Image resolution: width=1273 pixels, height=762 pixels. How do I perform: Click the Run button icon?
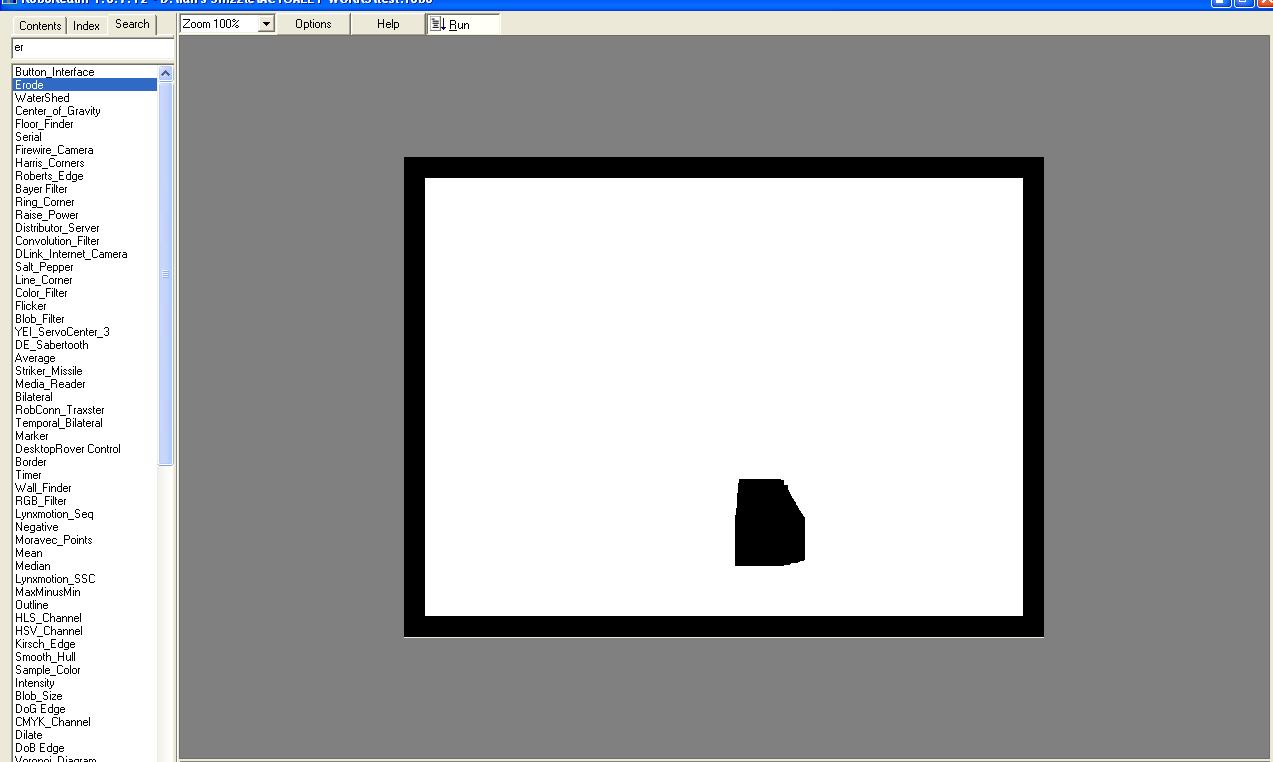438,24
